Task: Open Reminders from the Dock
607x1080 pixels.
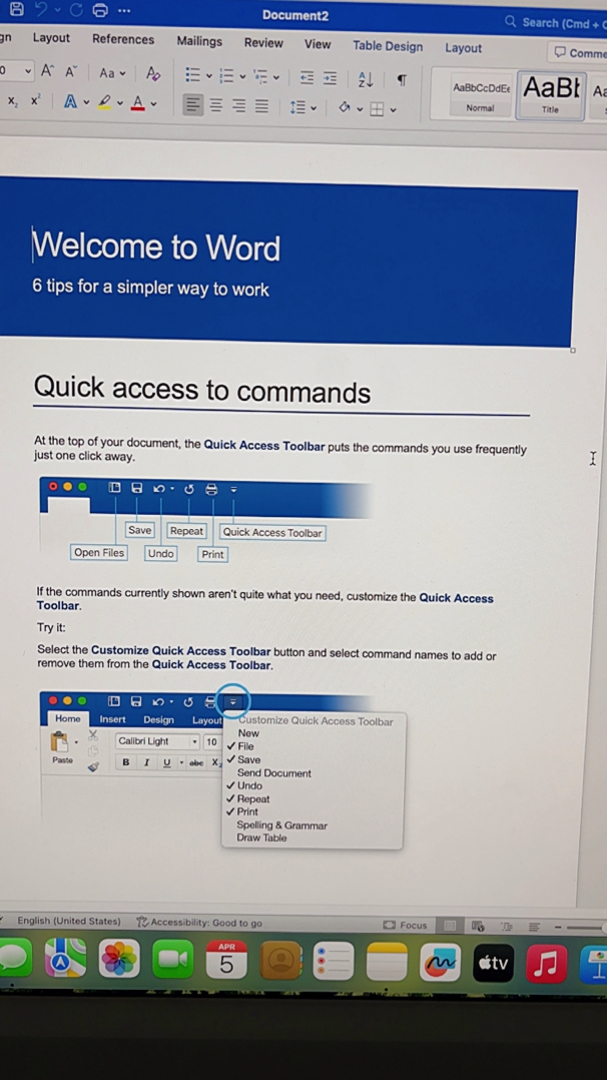Action: click(333, 961)
